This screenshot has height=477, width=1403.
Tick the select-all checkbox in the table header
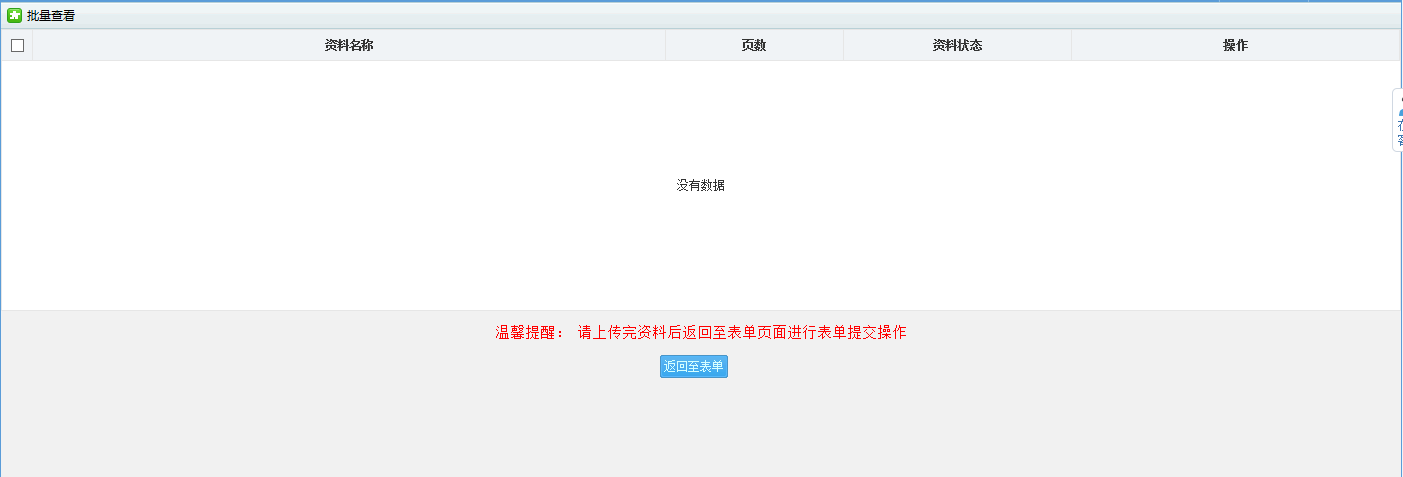click(x=17, y=45)
